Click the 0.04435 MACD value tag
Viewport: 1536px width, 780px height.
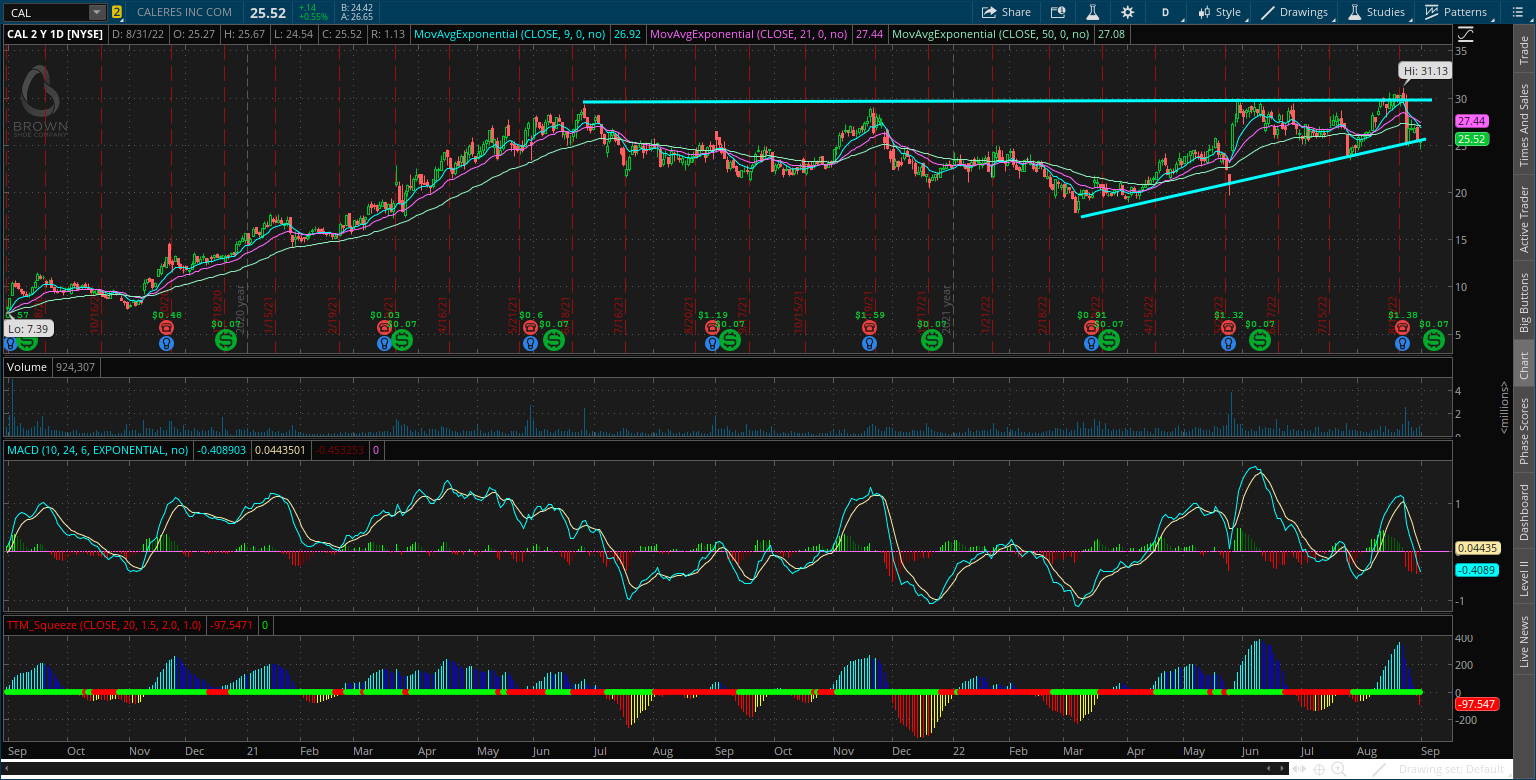click(1476, 548)
